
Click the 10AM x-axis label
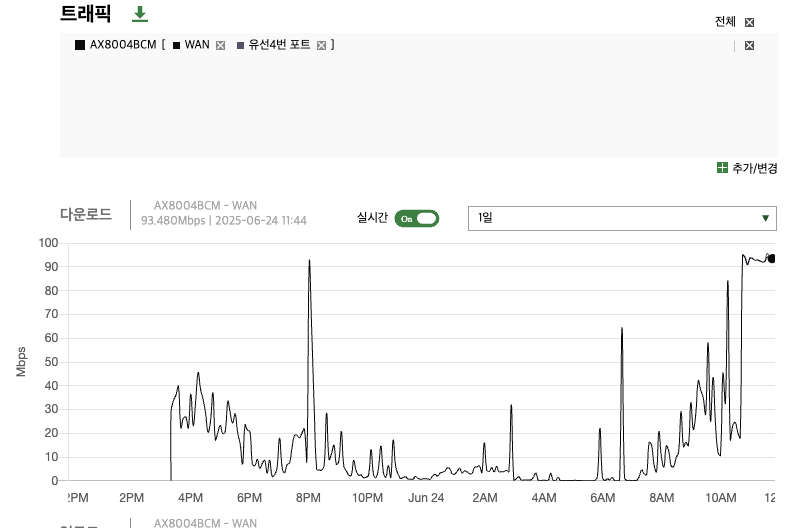(x=721, y=498)
